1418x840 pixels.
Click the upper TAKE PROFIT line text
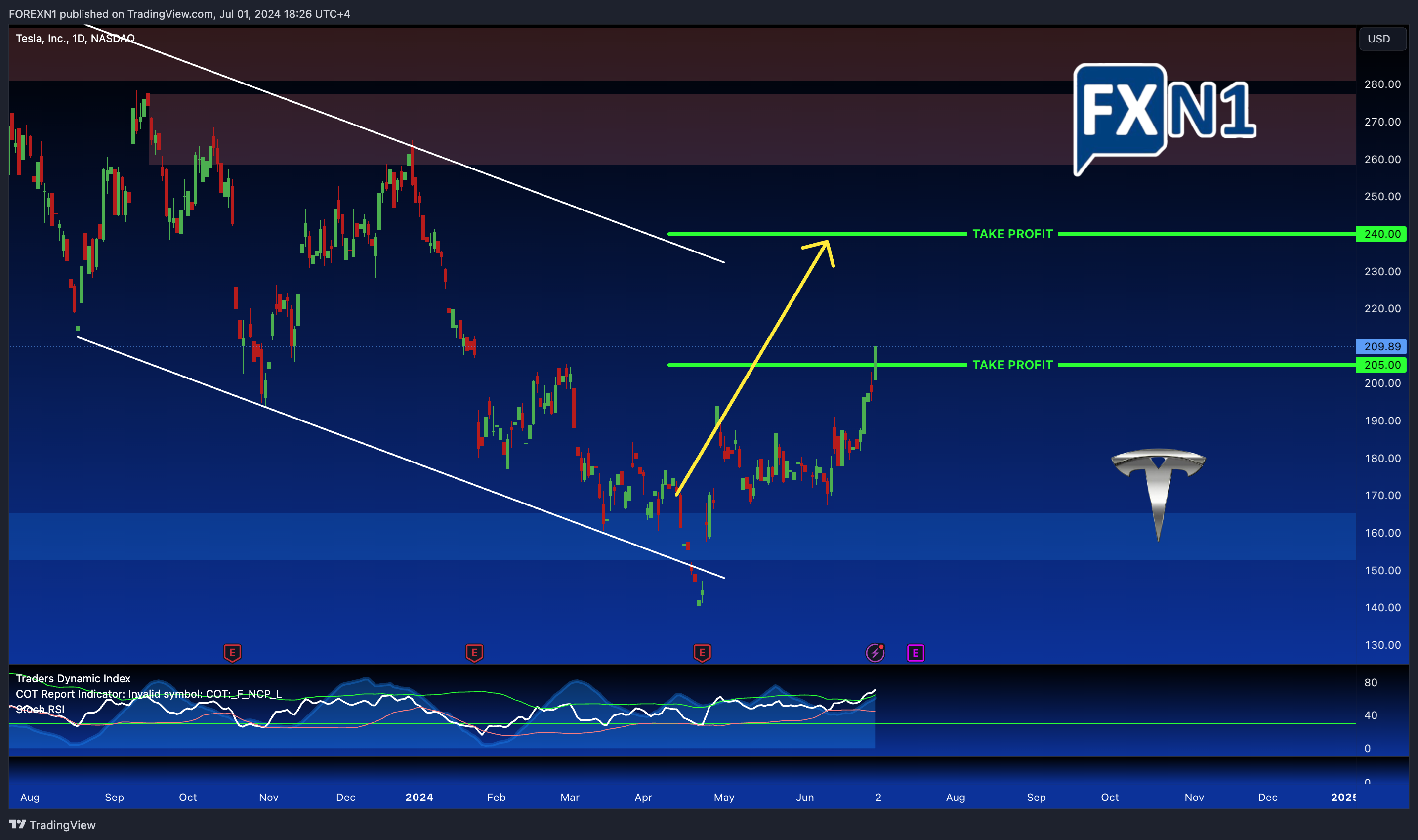(1012, 234)
